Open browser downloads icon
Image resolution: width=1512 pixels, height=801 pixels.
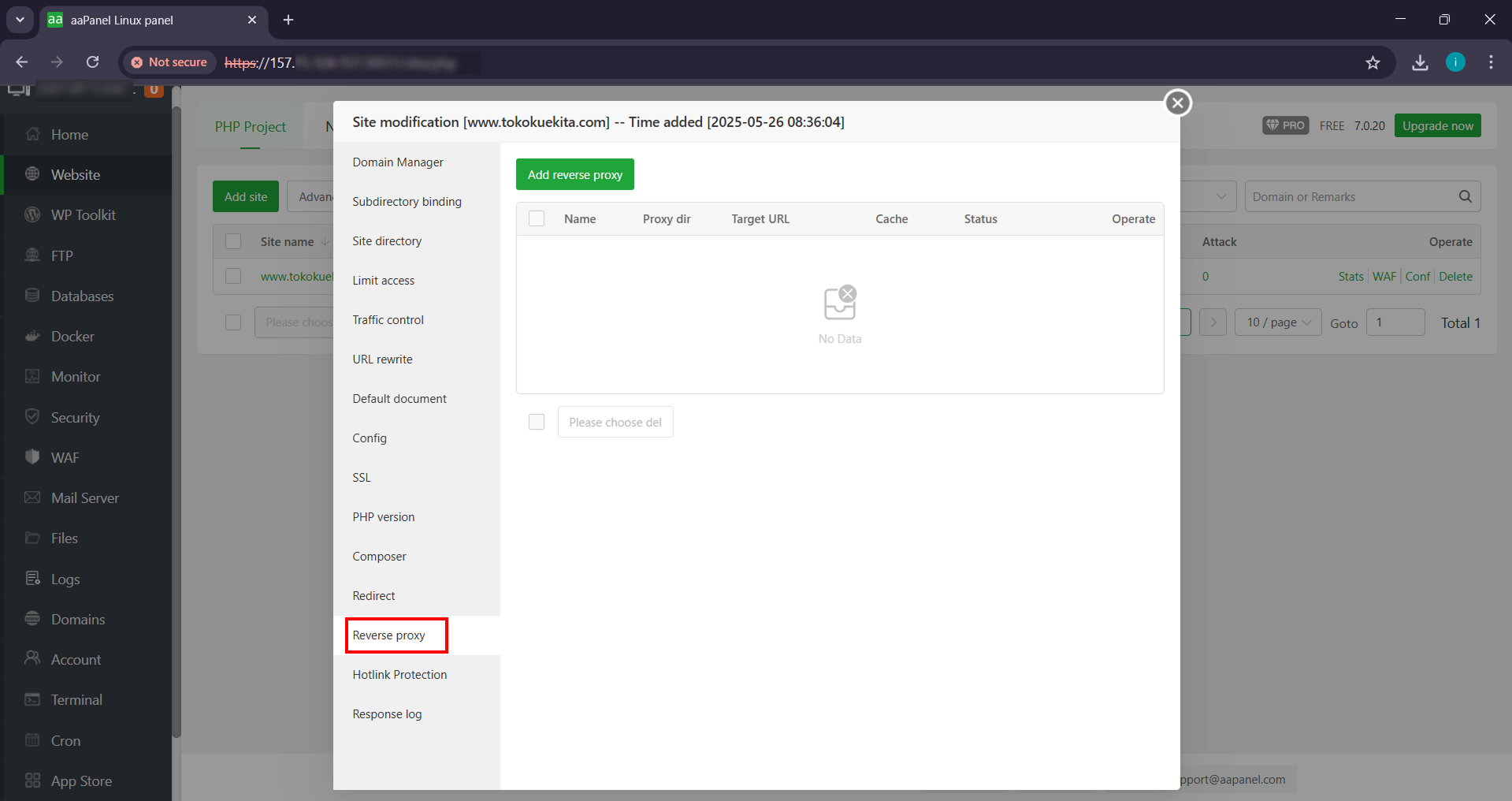(1420, 63)
